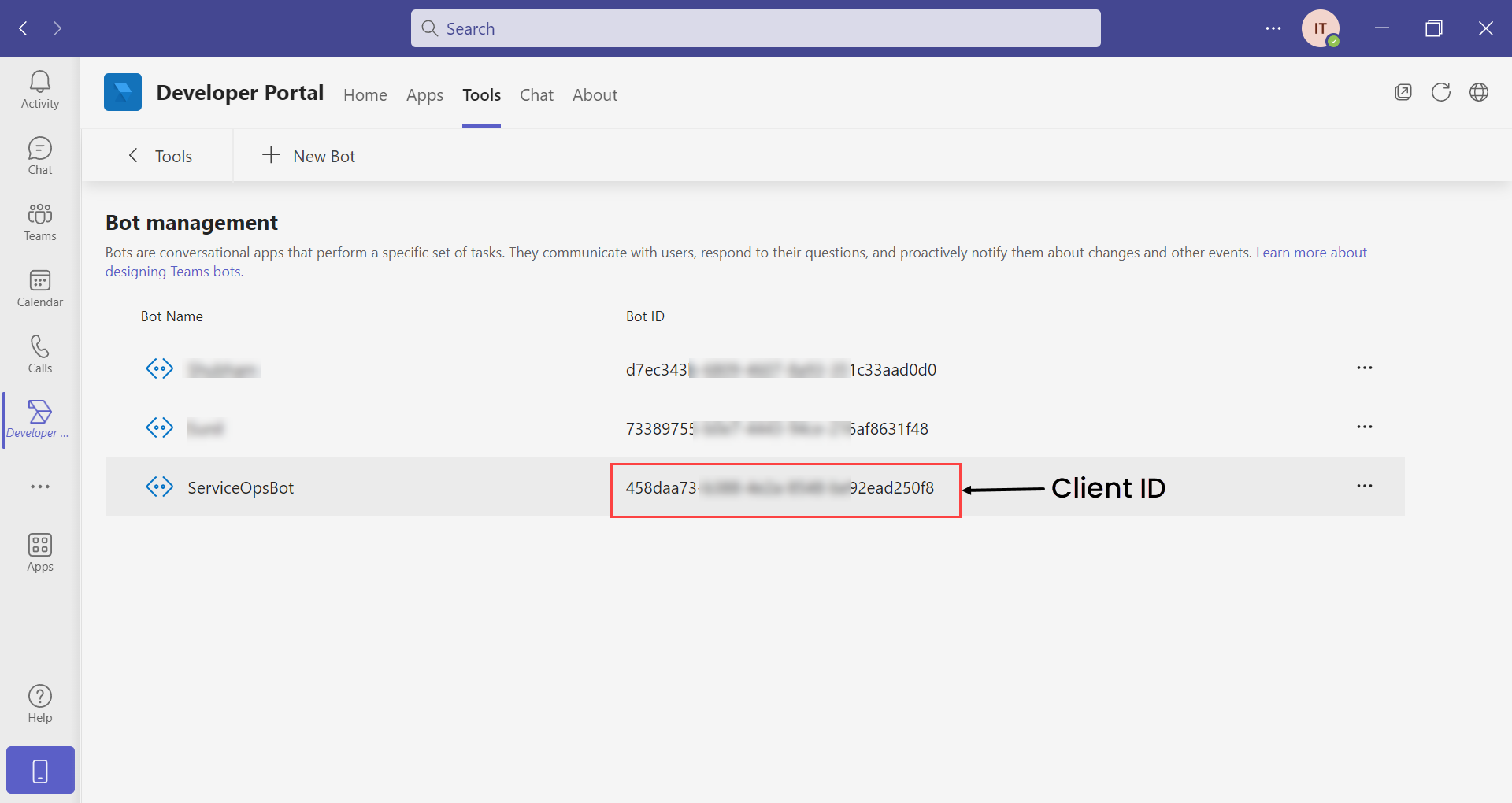Click the globe icon at top right

(1478, 92)
